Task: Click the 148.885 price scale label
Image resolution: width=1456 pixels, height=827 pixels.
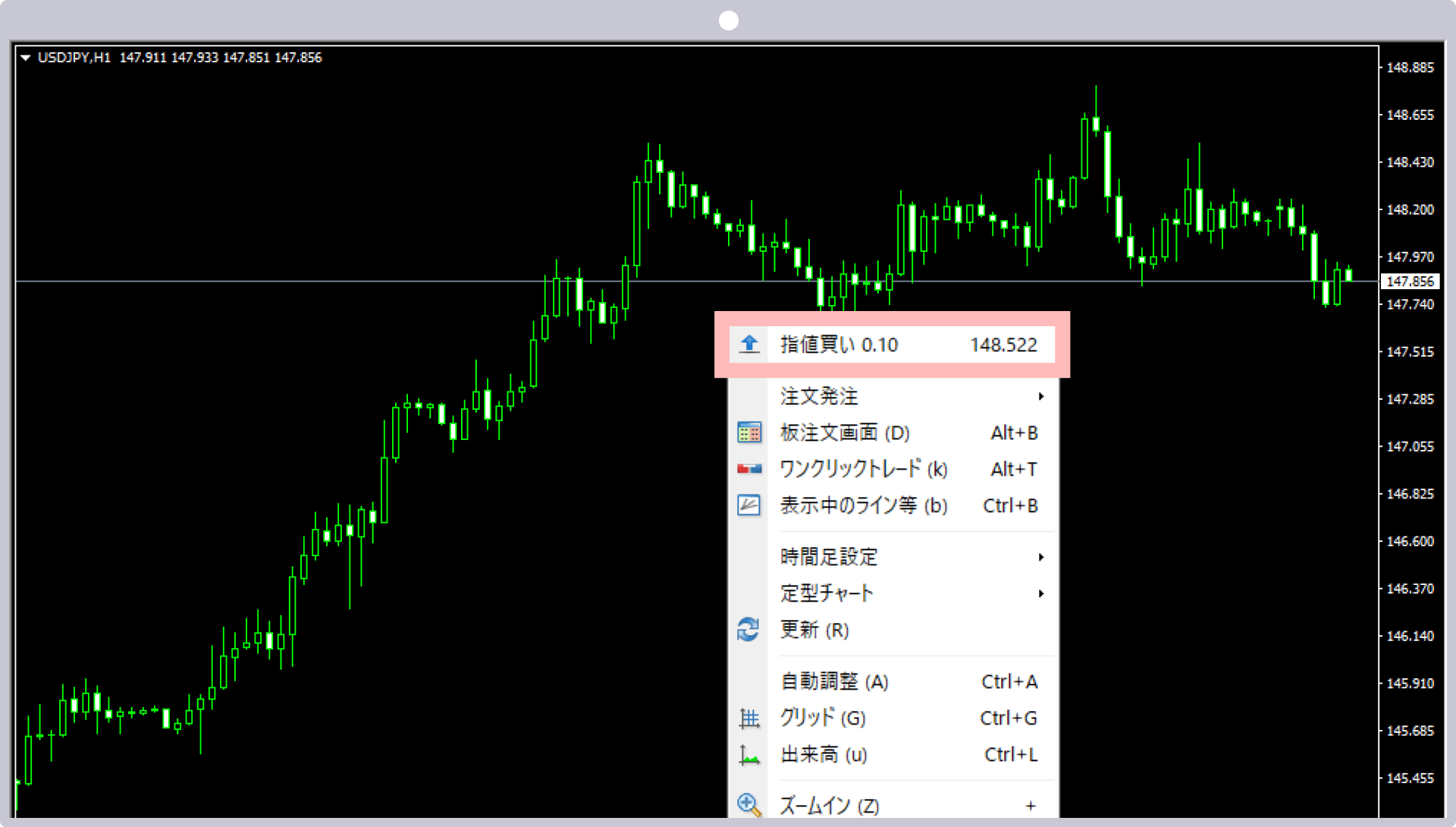Action: 1410,68
